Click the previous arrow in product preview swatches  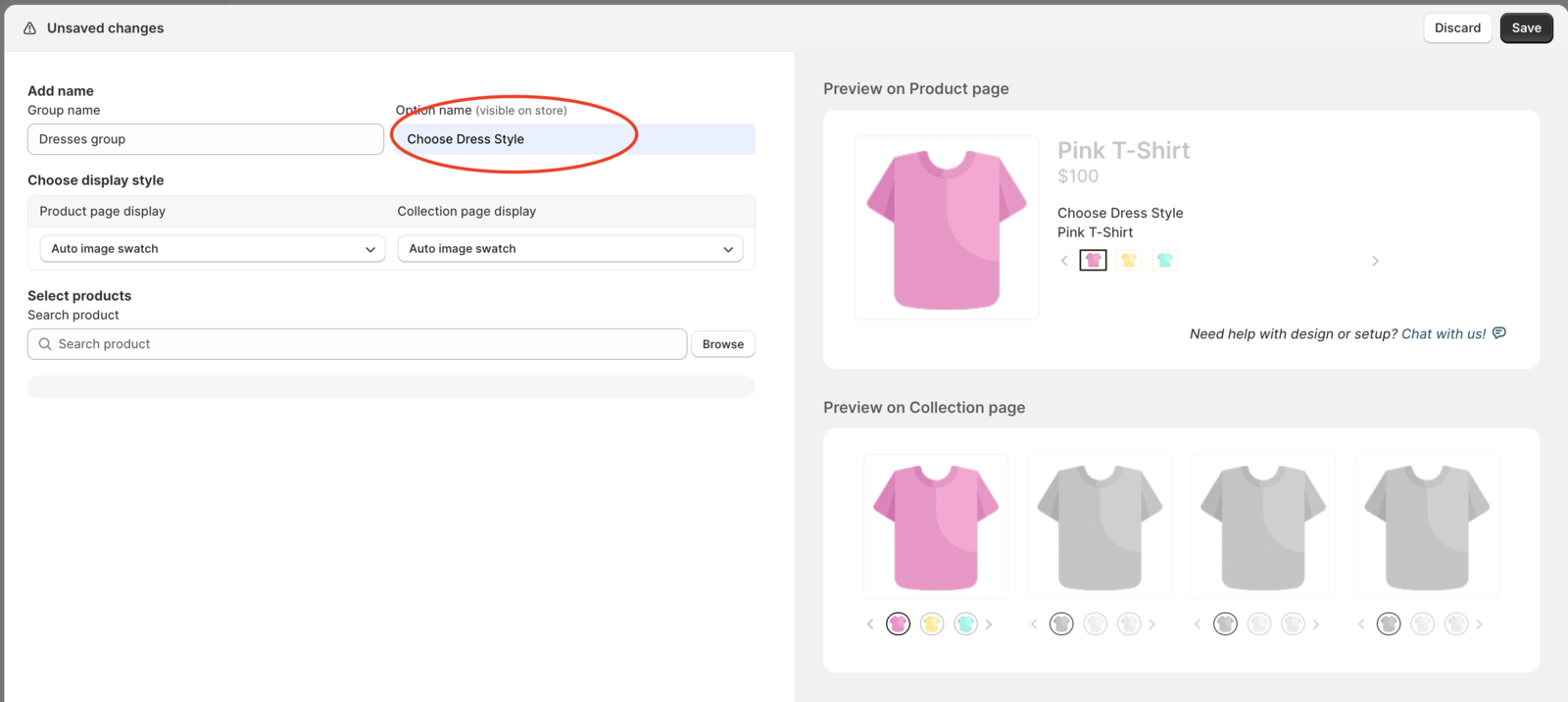(1064, 261)
